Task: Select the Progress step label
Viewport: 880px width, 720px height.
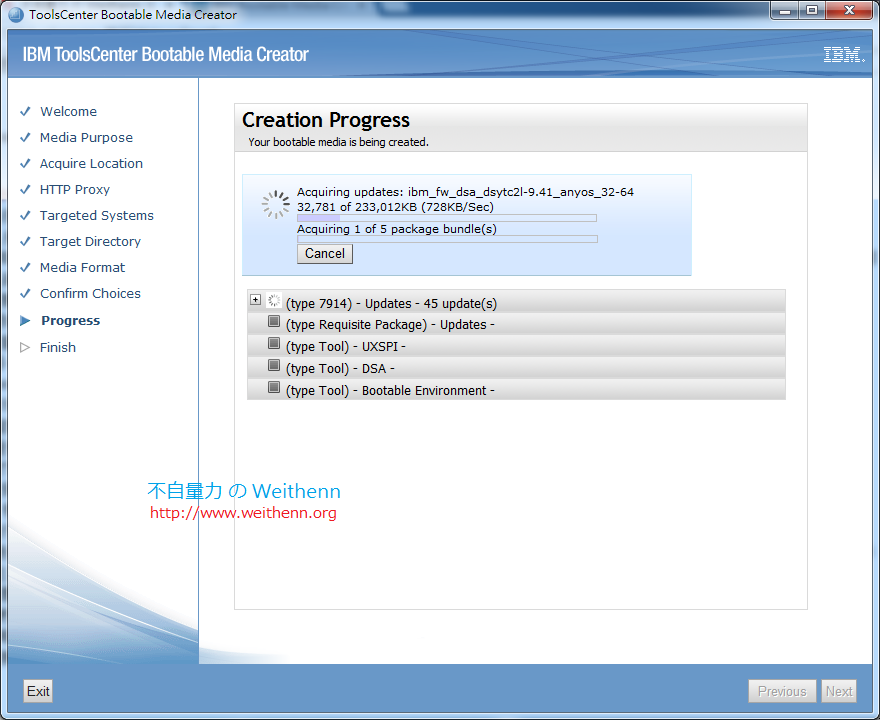Action: [x=71, y=320]
